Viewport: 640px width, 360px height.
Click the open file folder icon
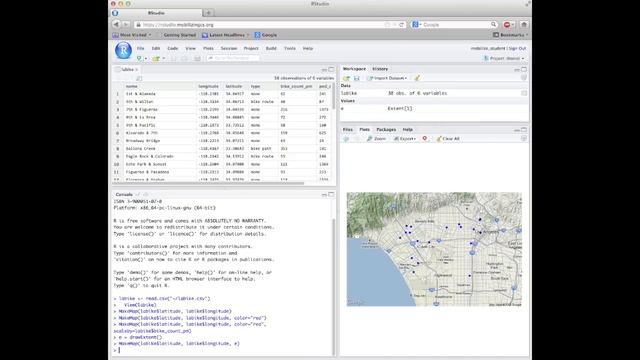click(x=156, y=58)
